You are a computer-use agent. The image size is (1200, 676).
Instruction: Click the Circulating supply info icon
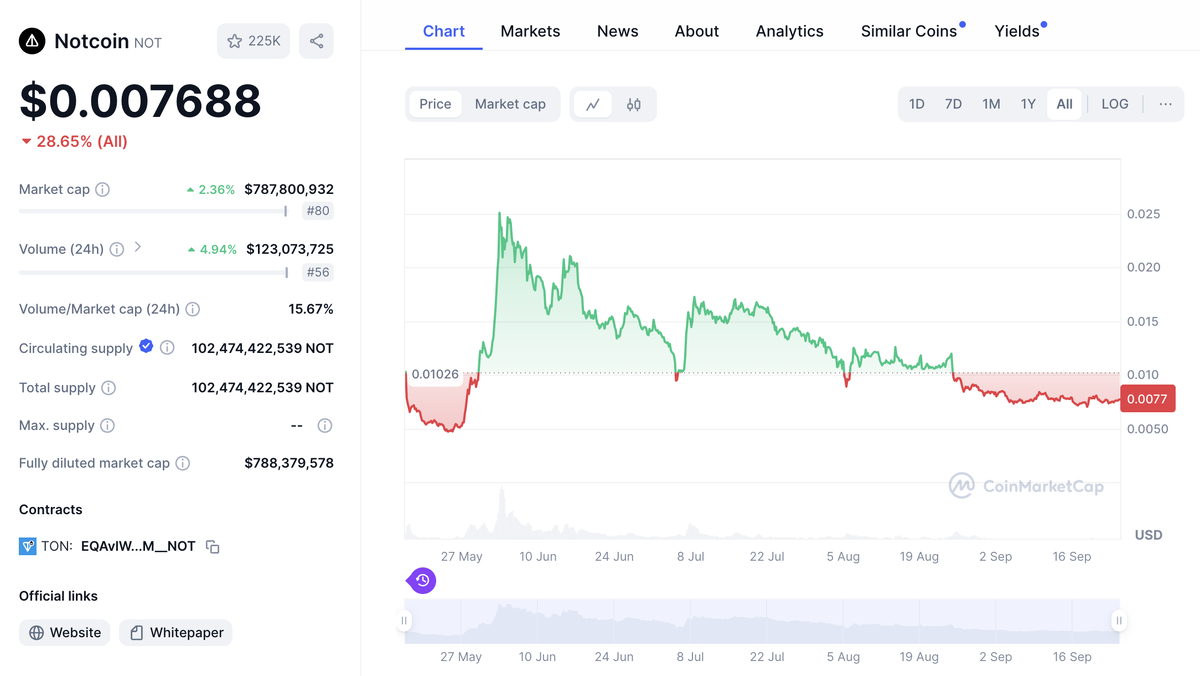pyautogui.click(x=167, y=348)
